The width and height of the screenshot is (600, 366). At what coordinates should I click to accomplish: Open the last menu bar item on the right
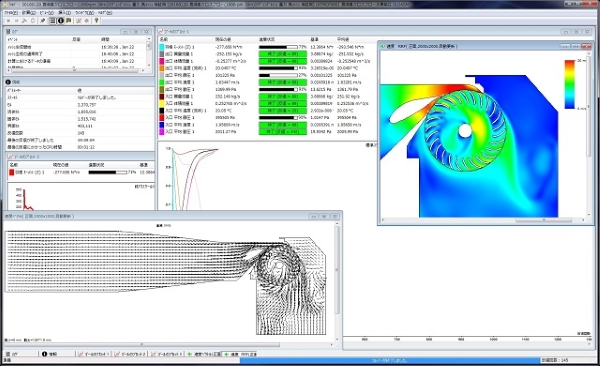[x=105, y=13]
